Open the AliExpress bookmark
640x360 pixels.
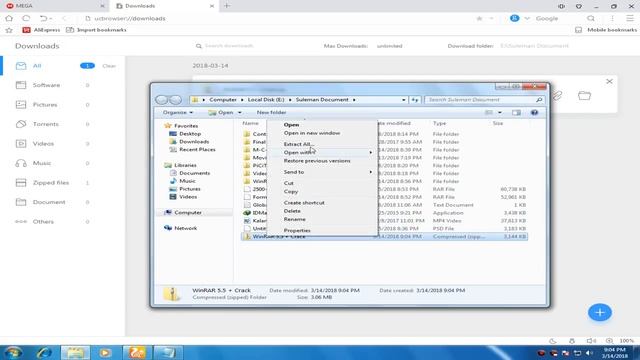tap(41, 30)
